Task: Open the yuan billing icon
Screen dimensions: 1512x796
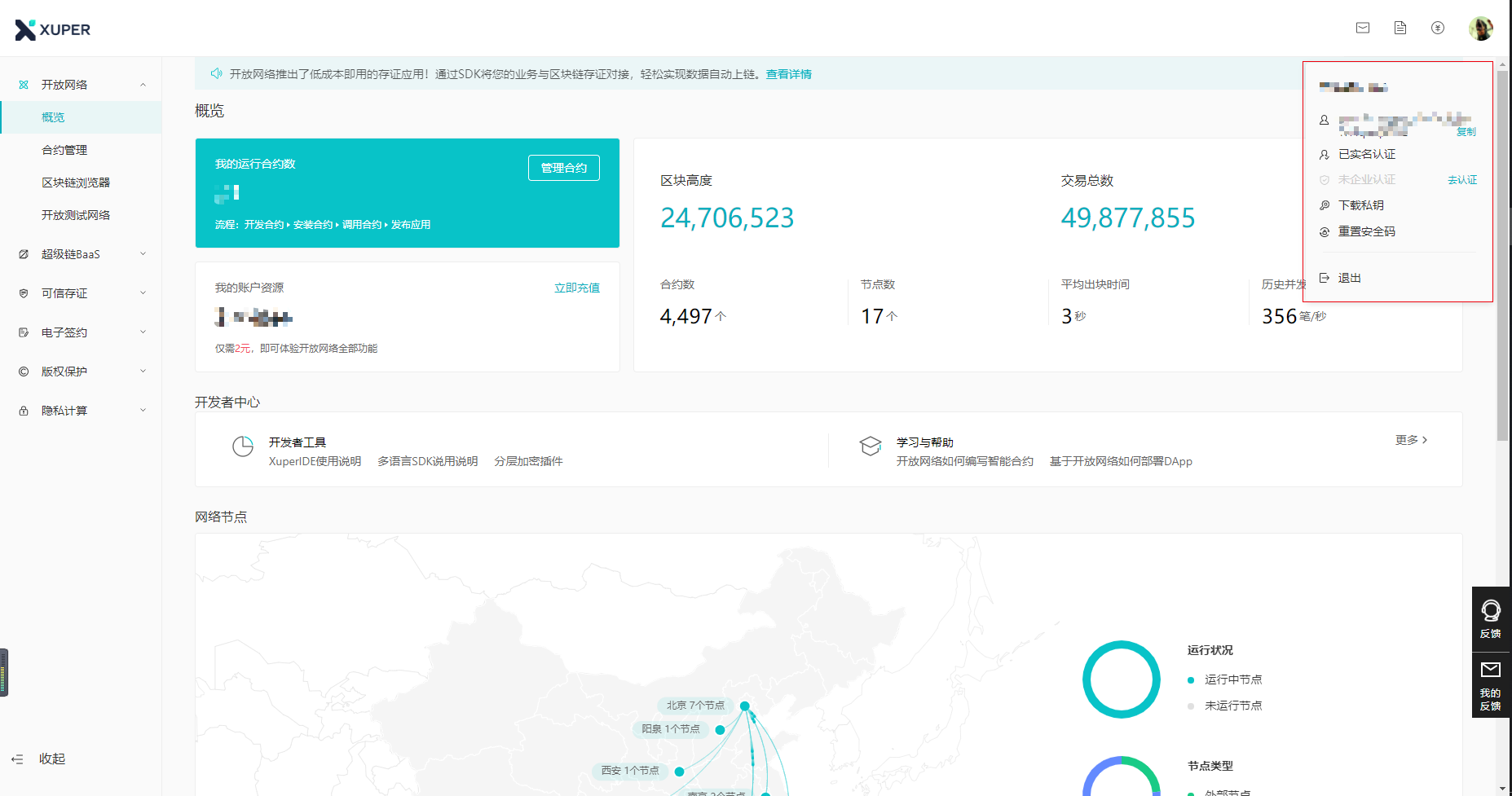Action: click(x=1438, y=28)
